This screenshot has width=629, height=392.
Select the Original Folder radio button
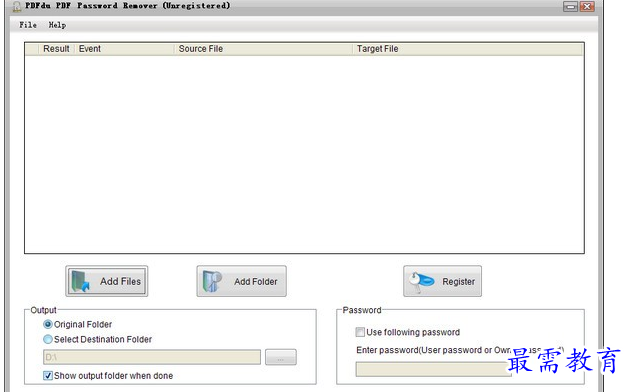pyautogui.click(x=48, y=324)
